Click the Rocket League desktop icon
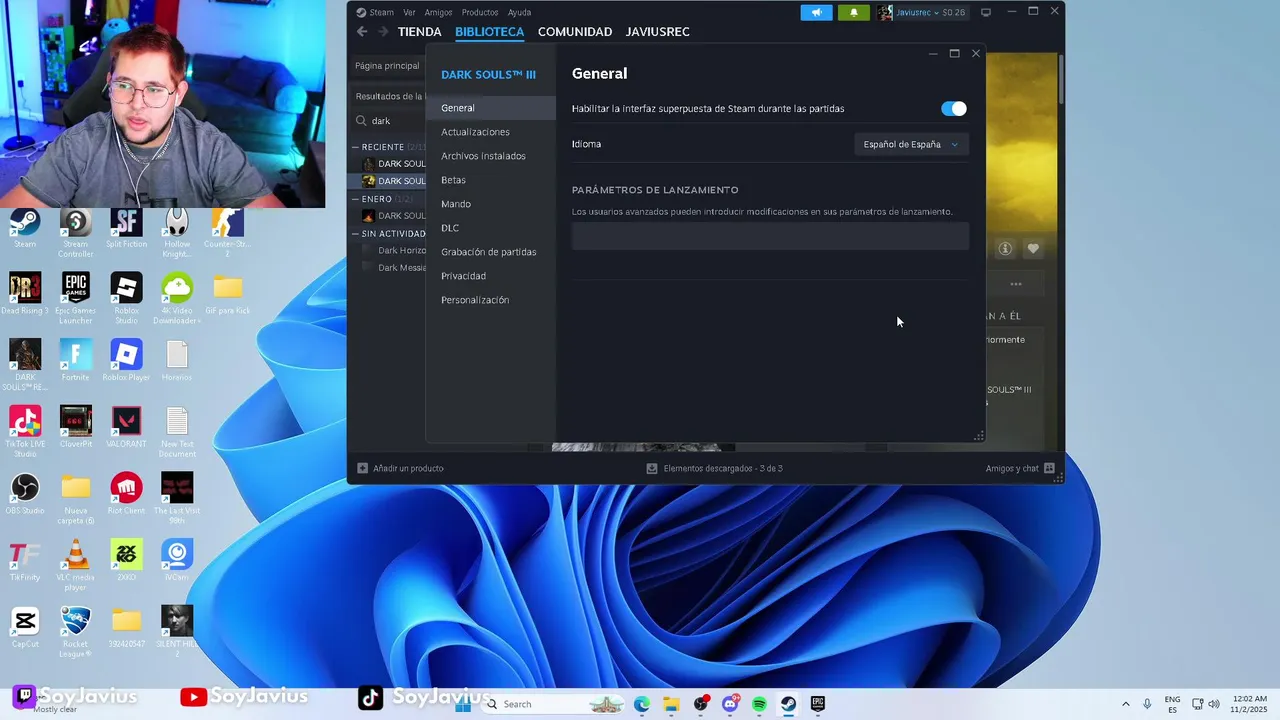The height and width of the screenshot is (720, 1280). click(x=76, y=631)
